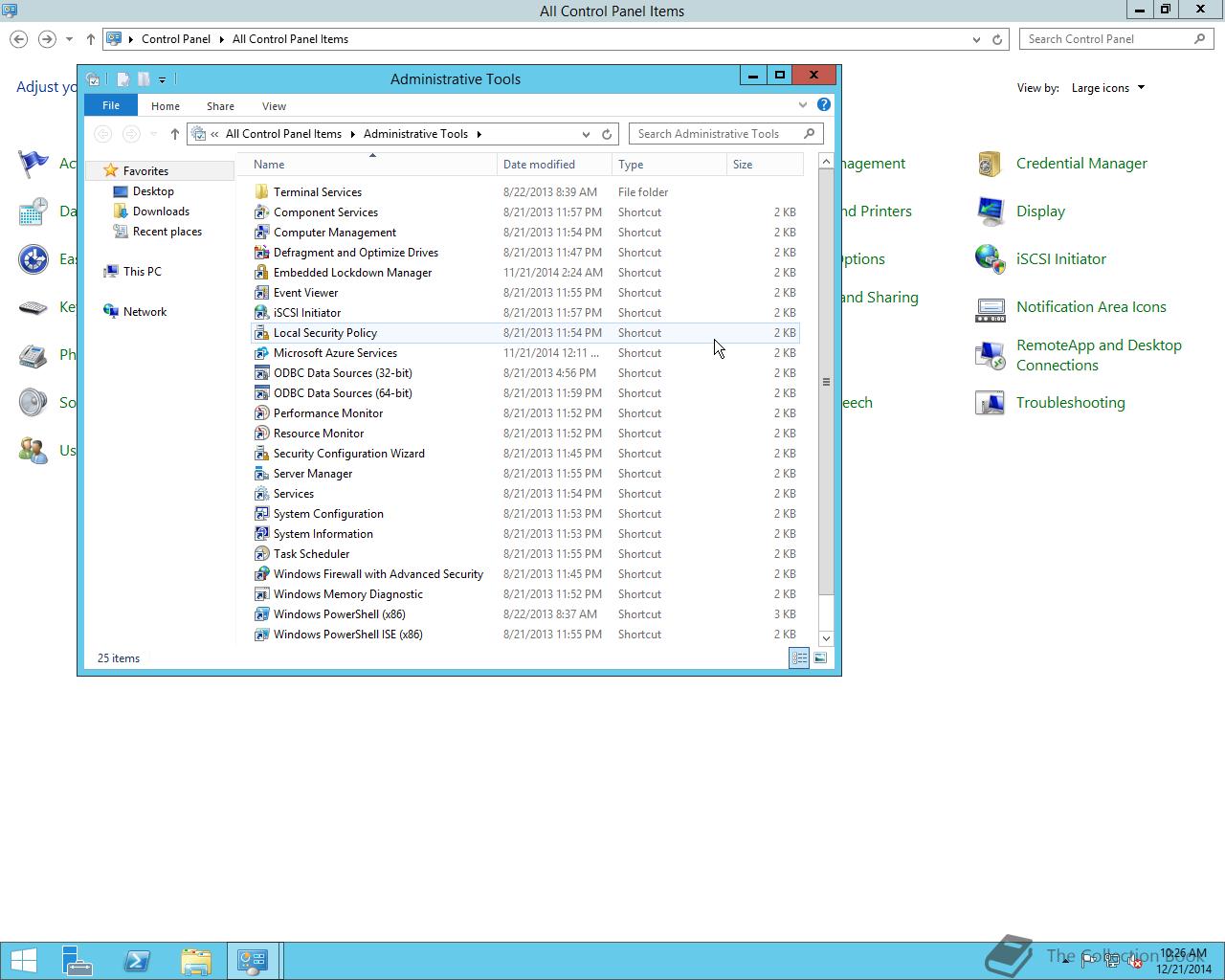Sort by the Size column header
The image size is (1225, 980).
(765, 165)
